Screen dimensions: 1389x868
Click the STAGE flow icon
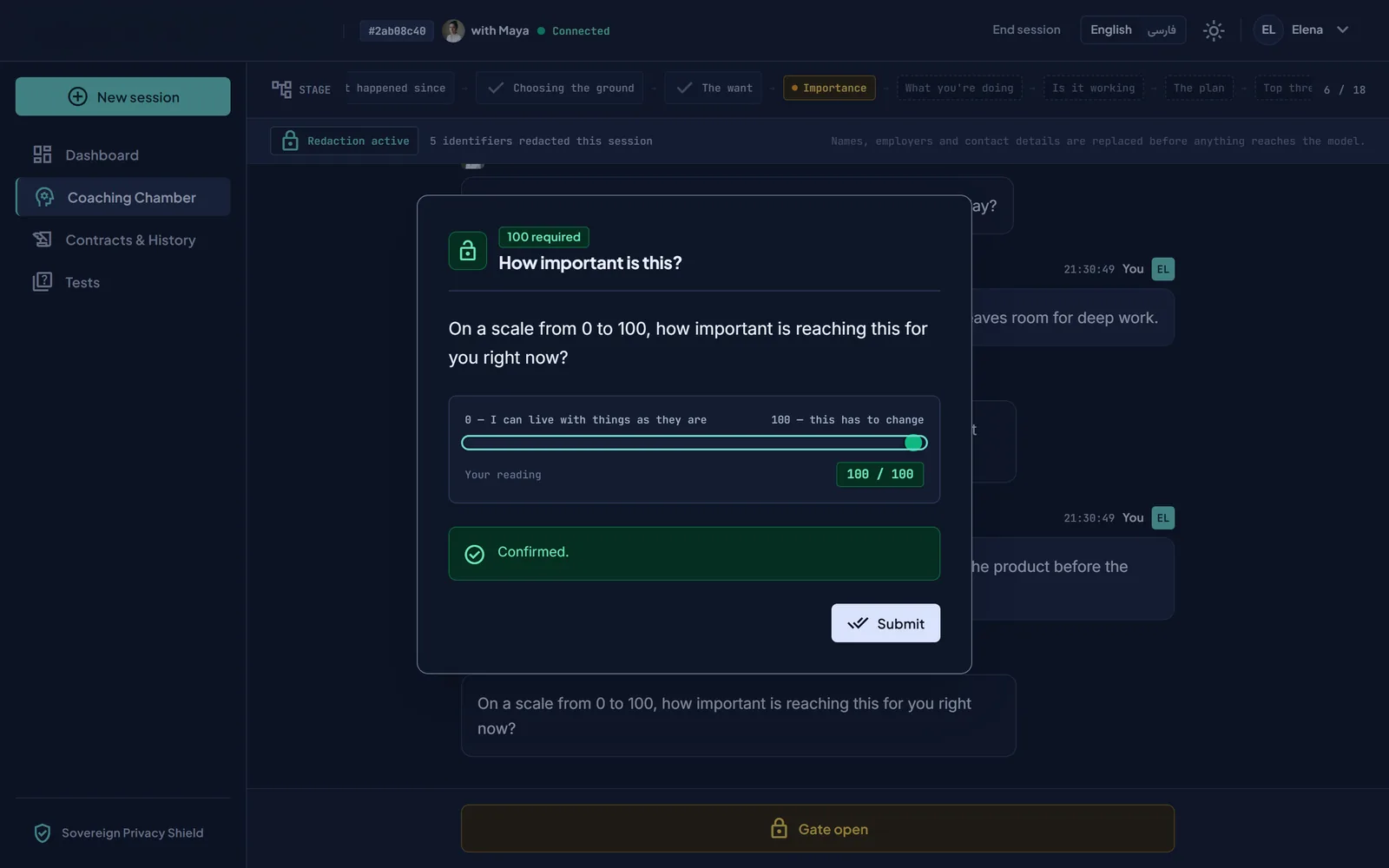coord(281,89)
